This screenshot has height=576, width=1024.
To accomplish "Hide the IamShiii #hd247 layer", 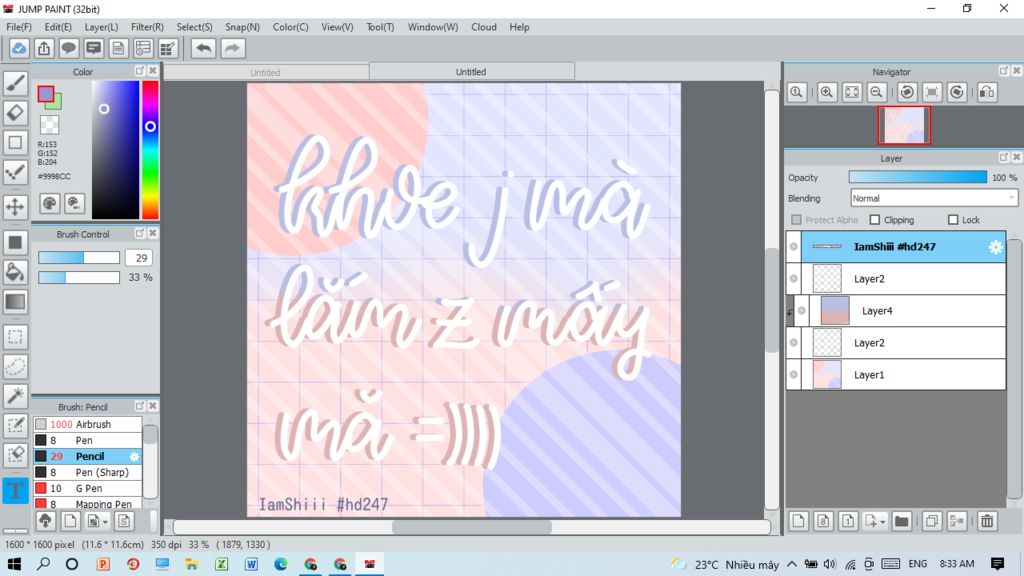I will (793, 247).
